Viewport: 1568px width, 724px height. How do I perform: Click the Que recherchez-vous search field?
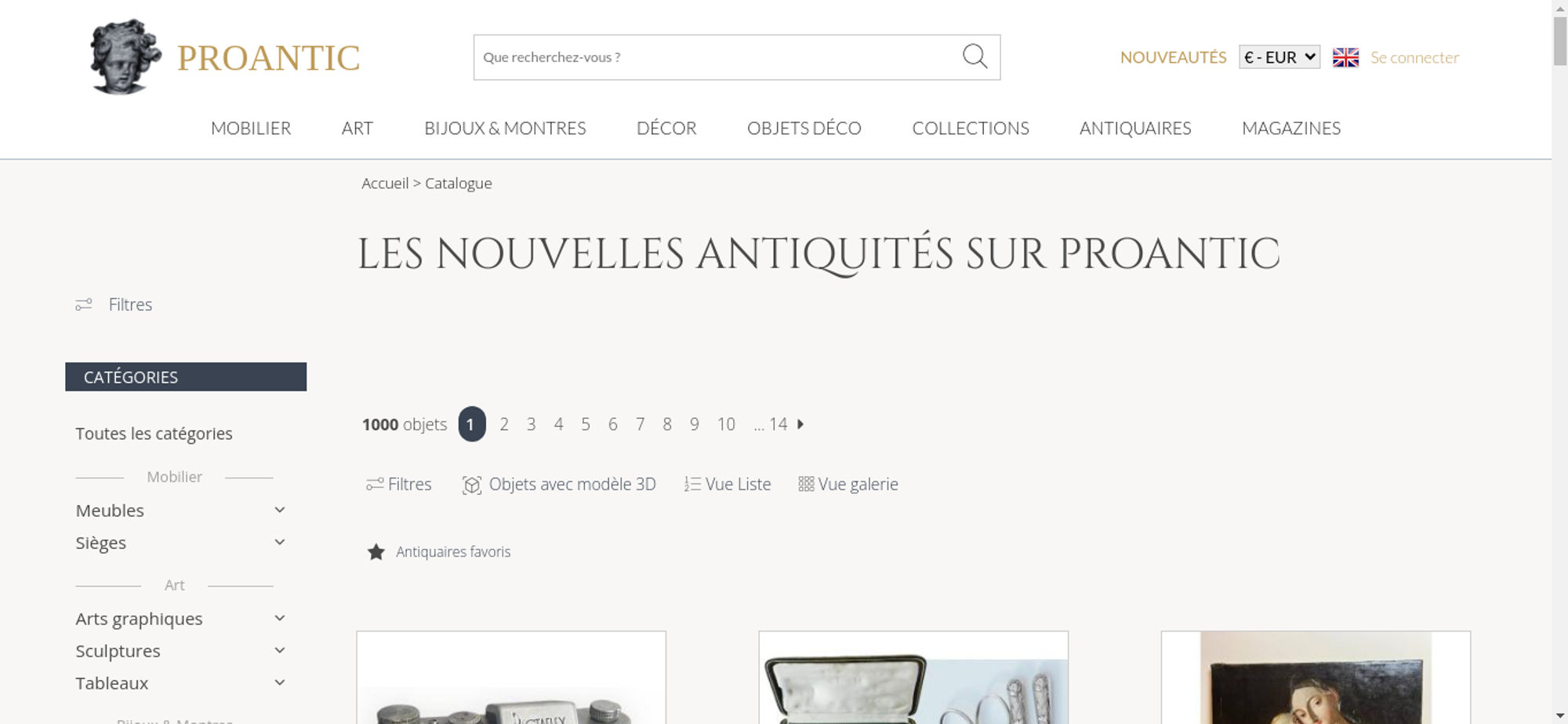(x=715, y=57)
